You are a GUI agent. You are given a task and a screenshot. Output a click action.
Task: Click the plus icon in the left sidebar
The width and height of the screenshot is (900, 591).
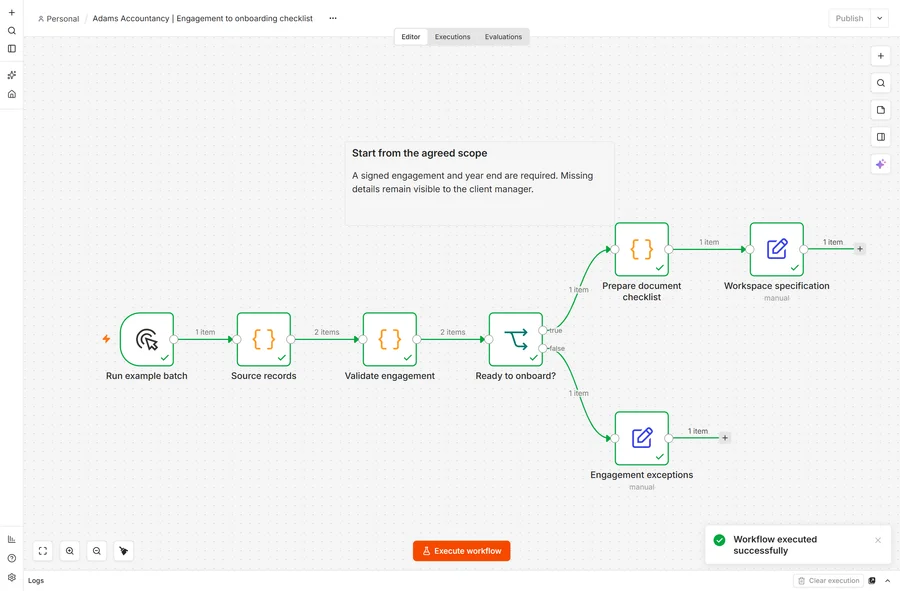(x=11, y=12)
